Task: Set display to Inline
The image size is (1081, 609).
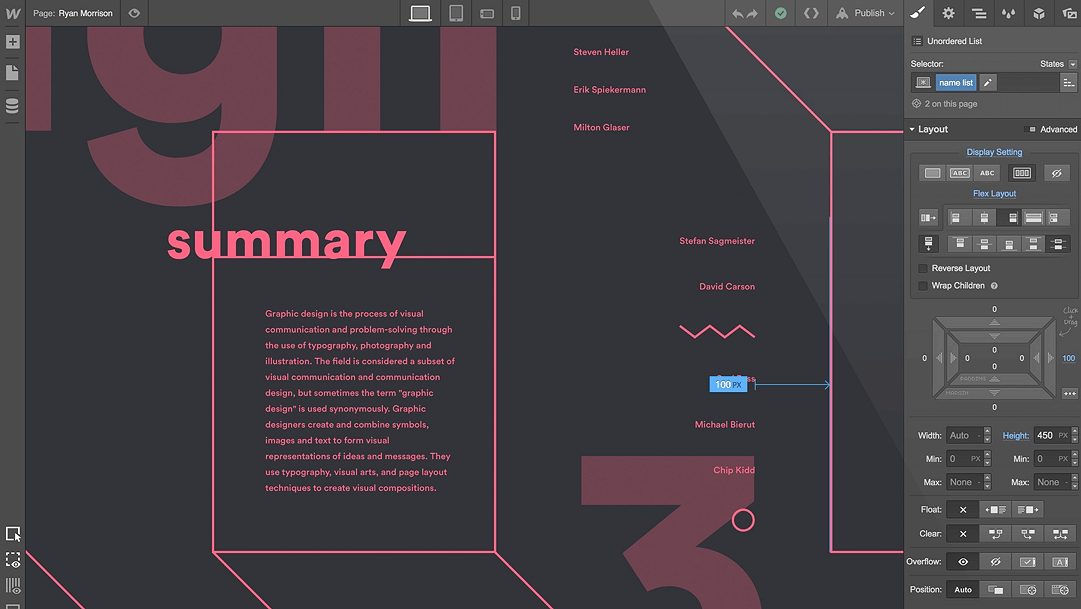Action: (x=987, y=173)
